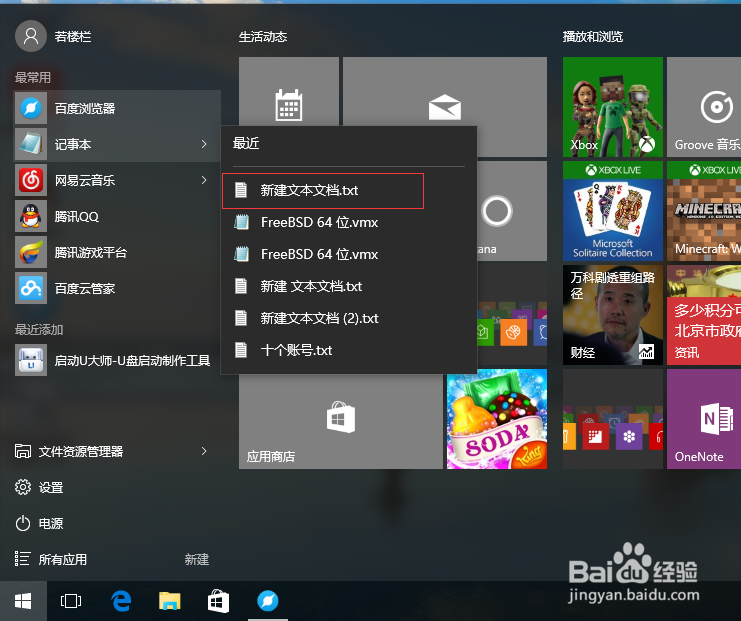Launch Microsoft Edge from taskbar
The width and height of the screenshot is (741, 621).
[121, 601]
